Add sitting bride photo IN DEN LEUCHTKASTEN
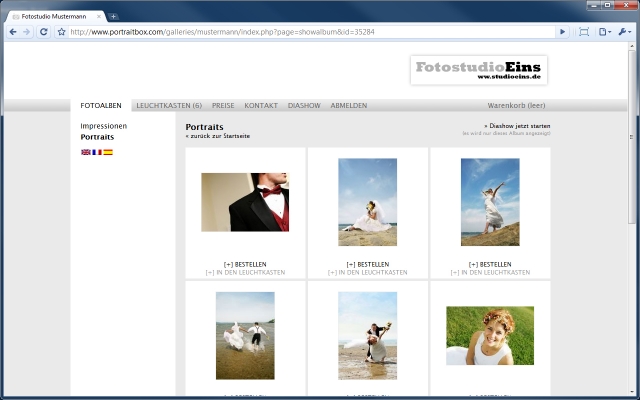640x400 pixels. pyautogui.click(x=367, y=272)
